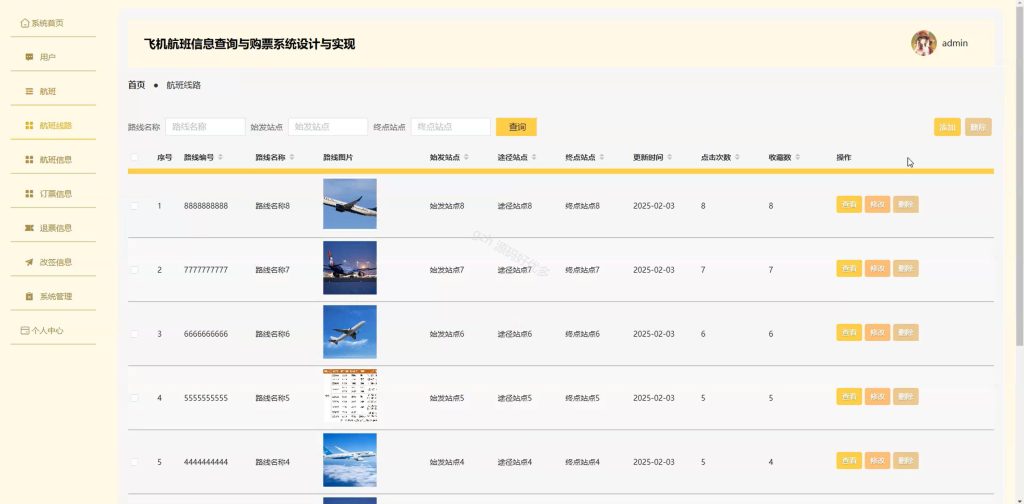This screenshot has height=504, width=1024.
Task: Focus the 始发站点 search input field
Action: tap(328, 127)
